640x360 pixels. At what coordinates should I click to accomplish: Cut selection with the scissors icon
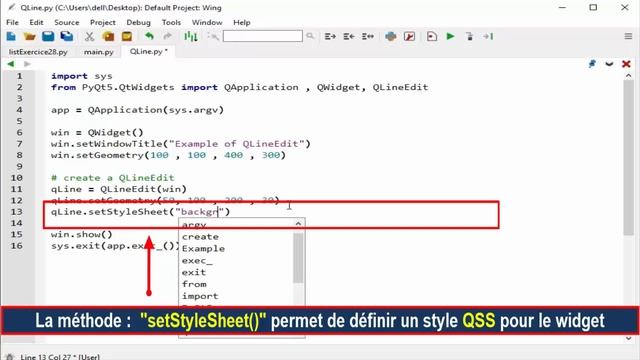tap(89, 37)
